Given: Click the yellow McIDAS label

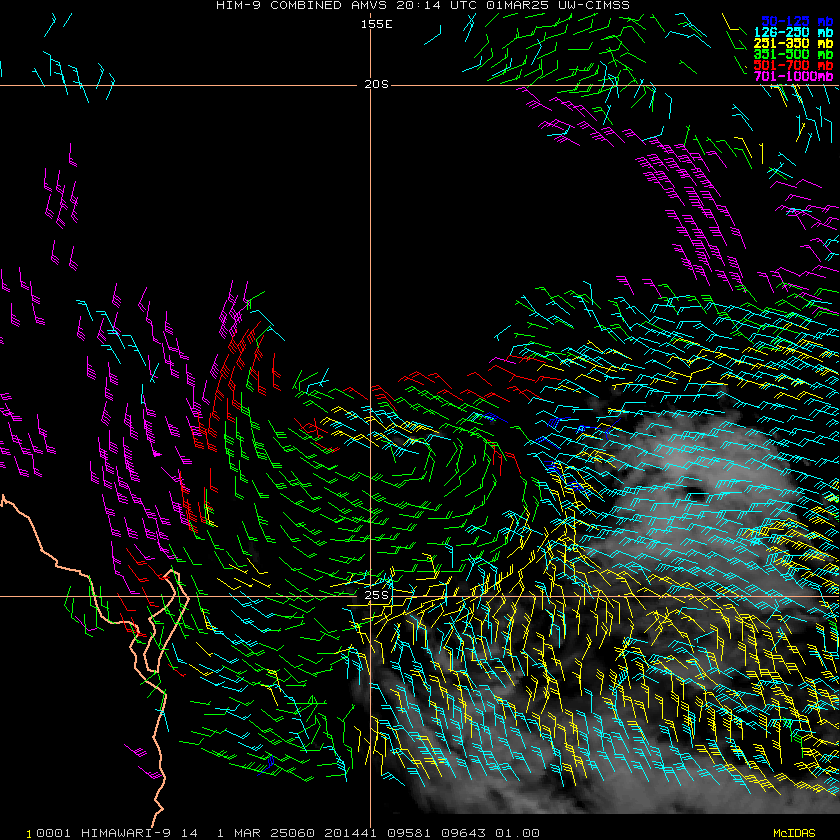Looking at the screenshot, I should click(794, 833).
